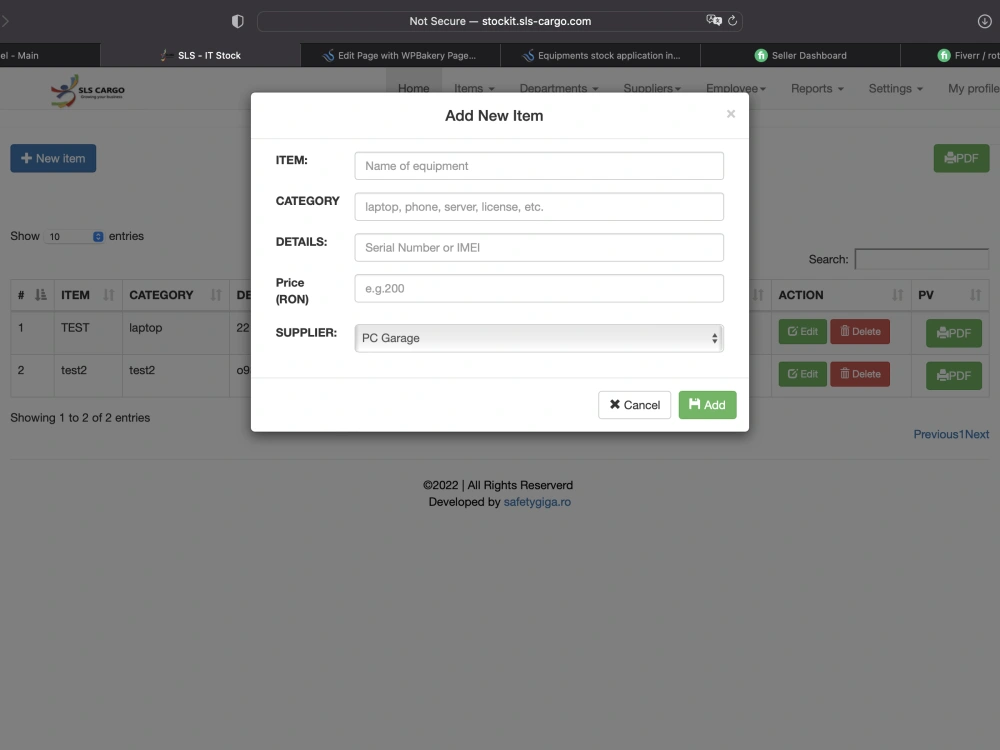Open the show entries count dropdown
The height and width of the screenshot is (750, 1000).
[x=73, y=237]
